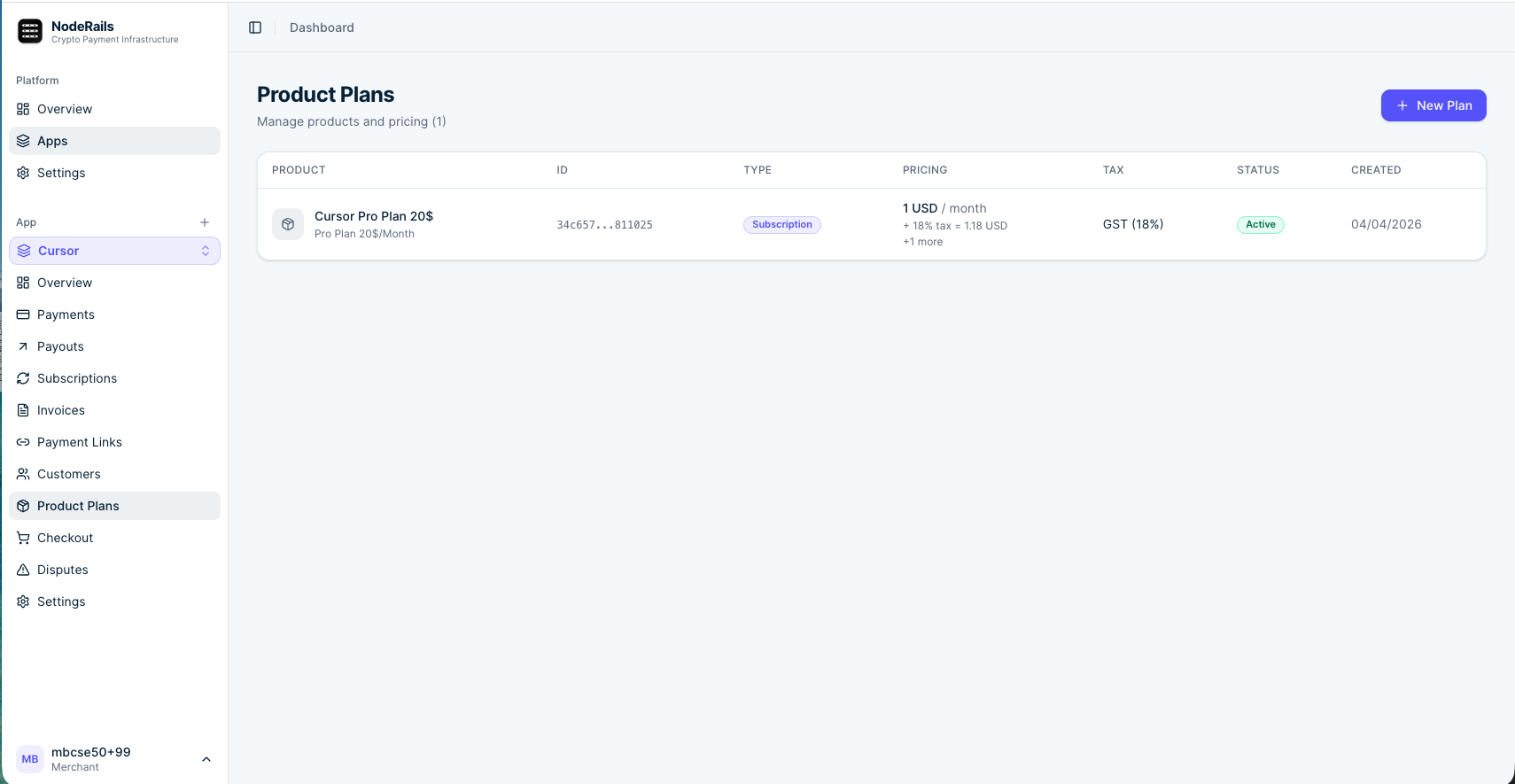View Disputes page

tap(115, 570)
